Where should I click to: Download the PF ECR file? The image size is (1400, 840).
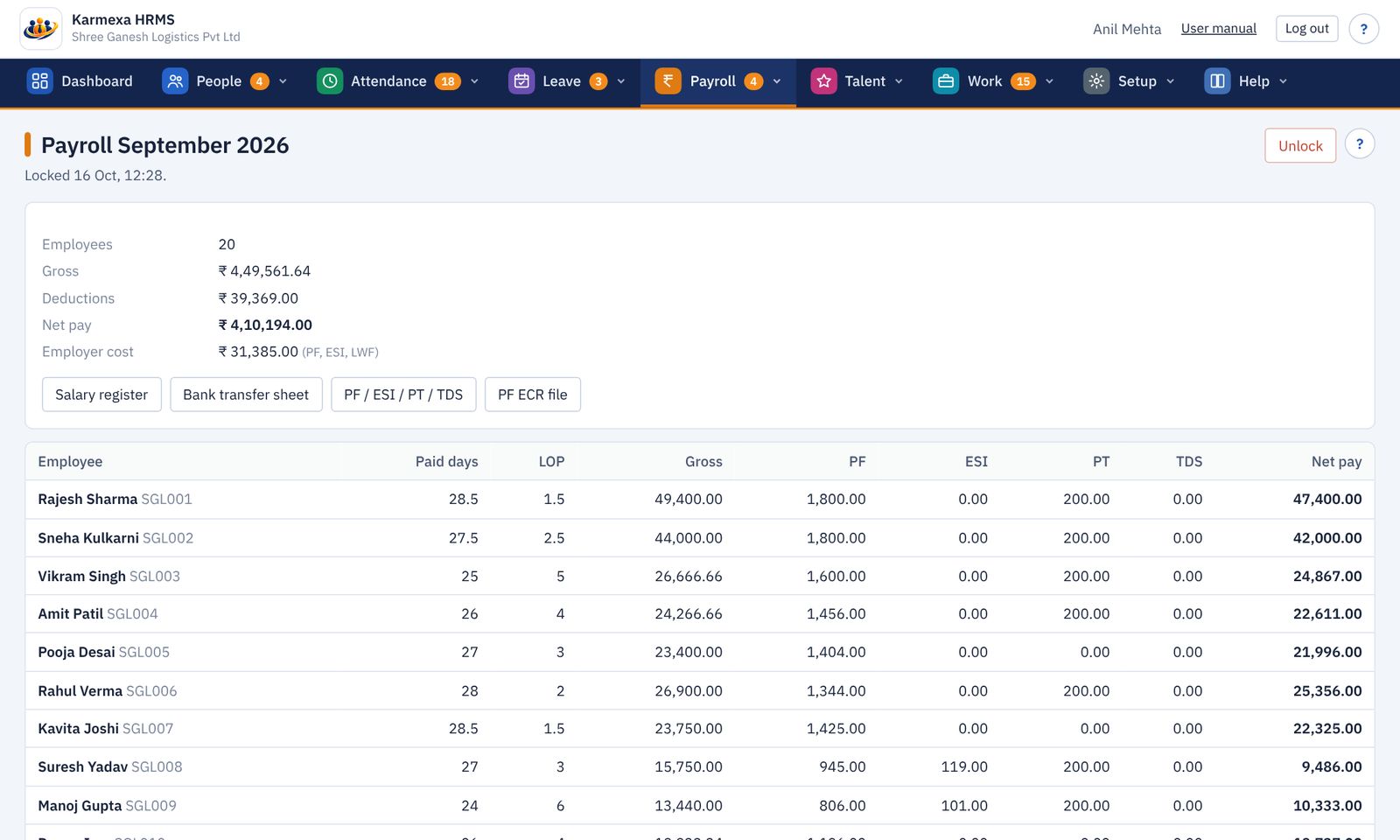(533, 395)
